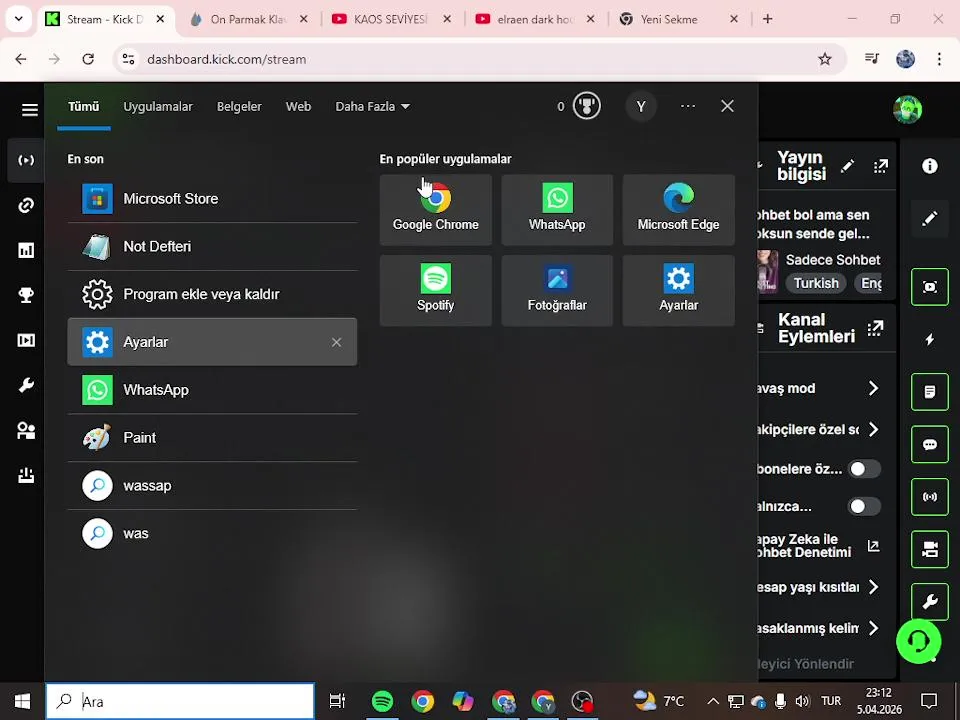The width and height of the screenshot is (960, 720).
Task: Open Google Chrome from popular apps
Action: point(435,209)
